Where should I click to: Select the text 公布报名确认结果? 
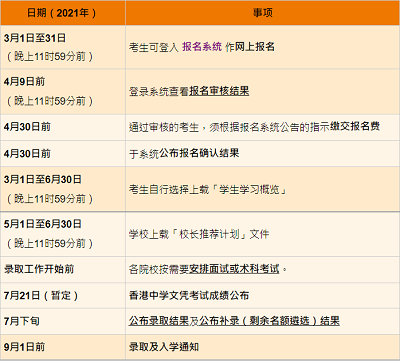pyautogui.click(x=199, y=153)
